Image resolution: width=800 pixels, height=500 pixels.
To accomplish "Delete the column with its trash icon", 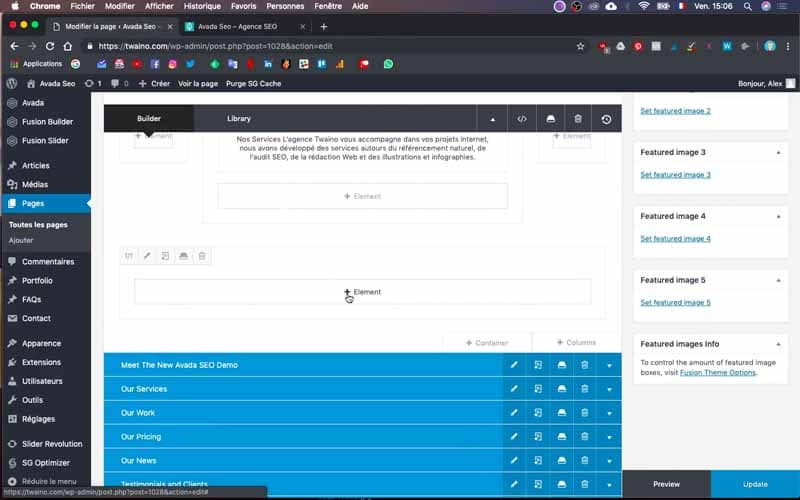I will (x=202, y=256).
